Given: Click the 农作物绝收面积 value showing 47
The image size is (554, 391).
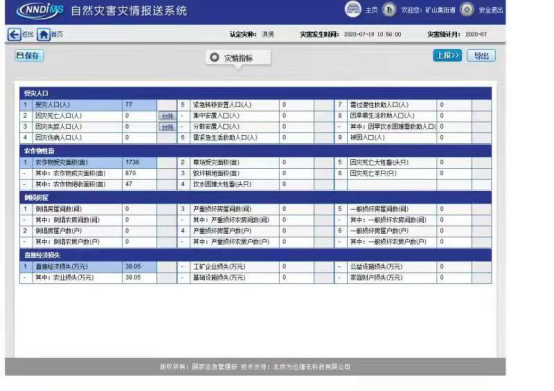Looking at the screenshot, I should pyautogui.click(x=140, y=184).
